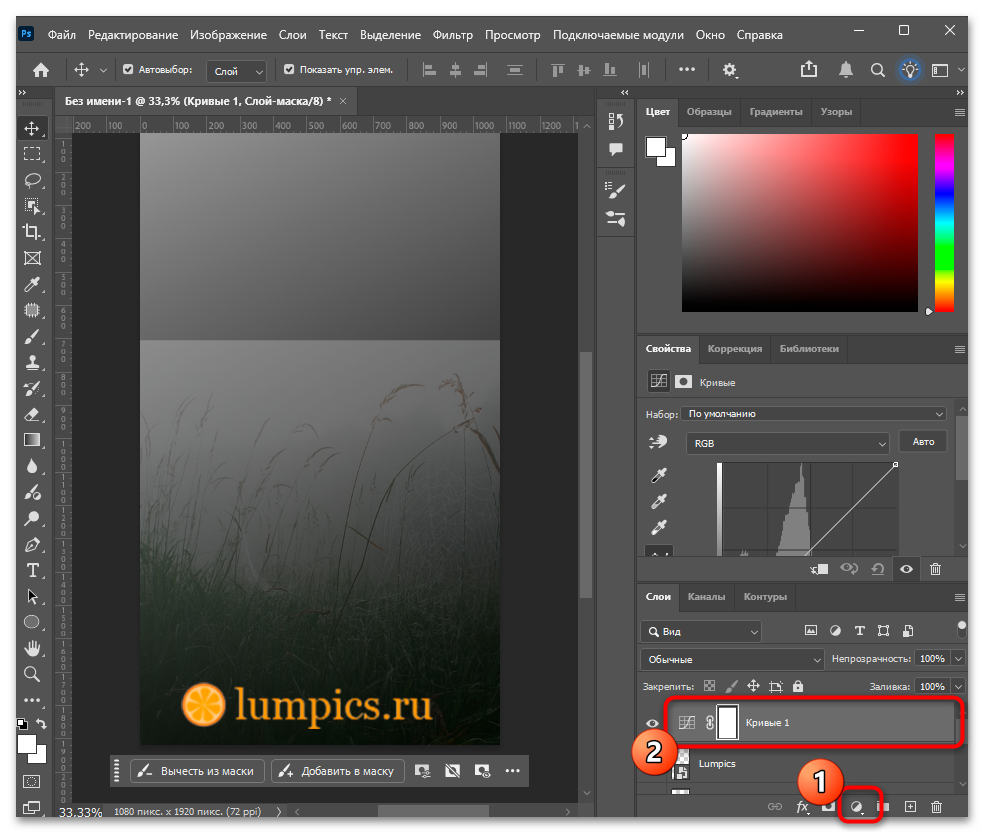Open the Вид layer filter type dropdown

tap(701, 631)
